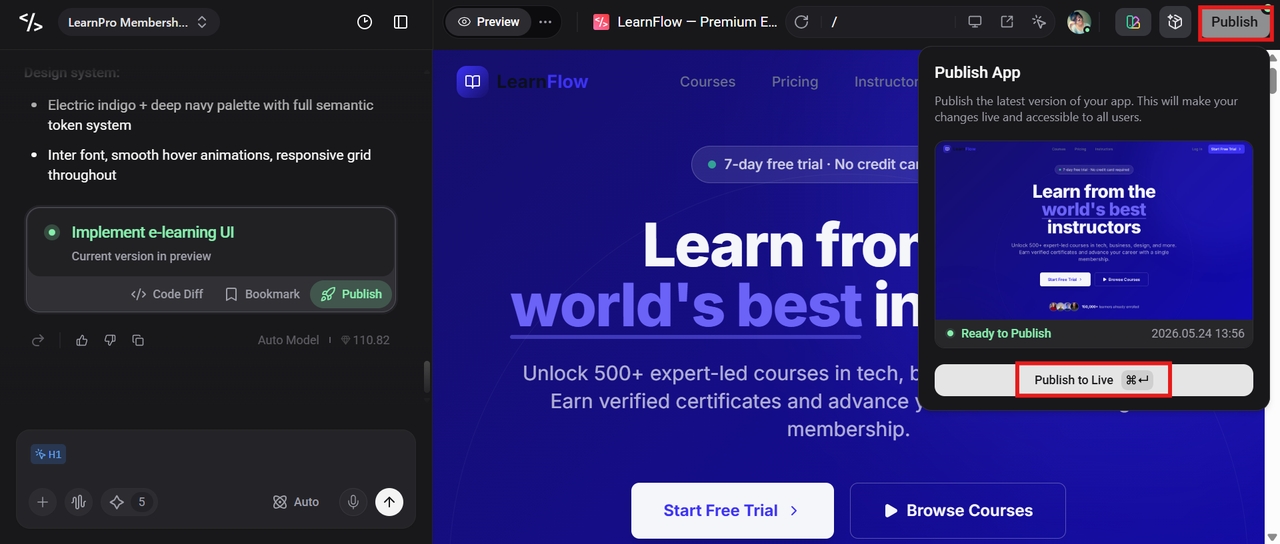Copy the response with the copy icon
Image resolution: width=1280 pixels, height=544 pixels.
[138, 340]
